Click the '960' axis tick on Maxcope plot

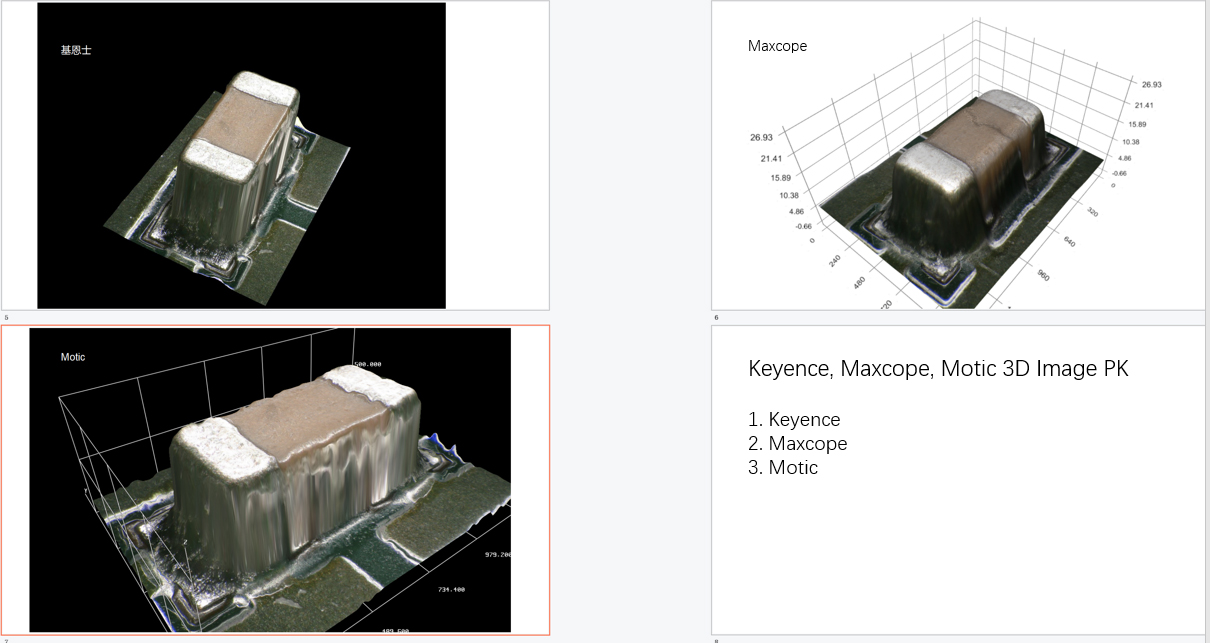coord(1042,275)
